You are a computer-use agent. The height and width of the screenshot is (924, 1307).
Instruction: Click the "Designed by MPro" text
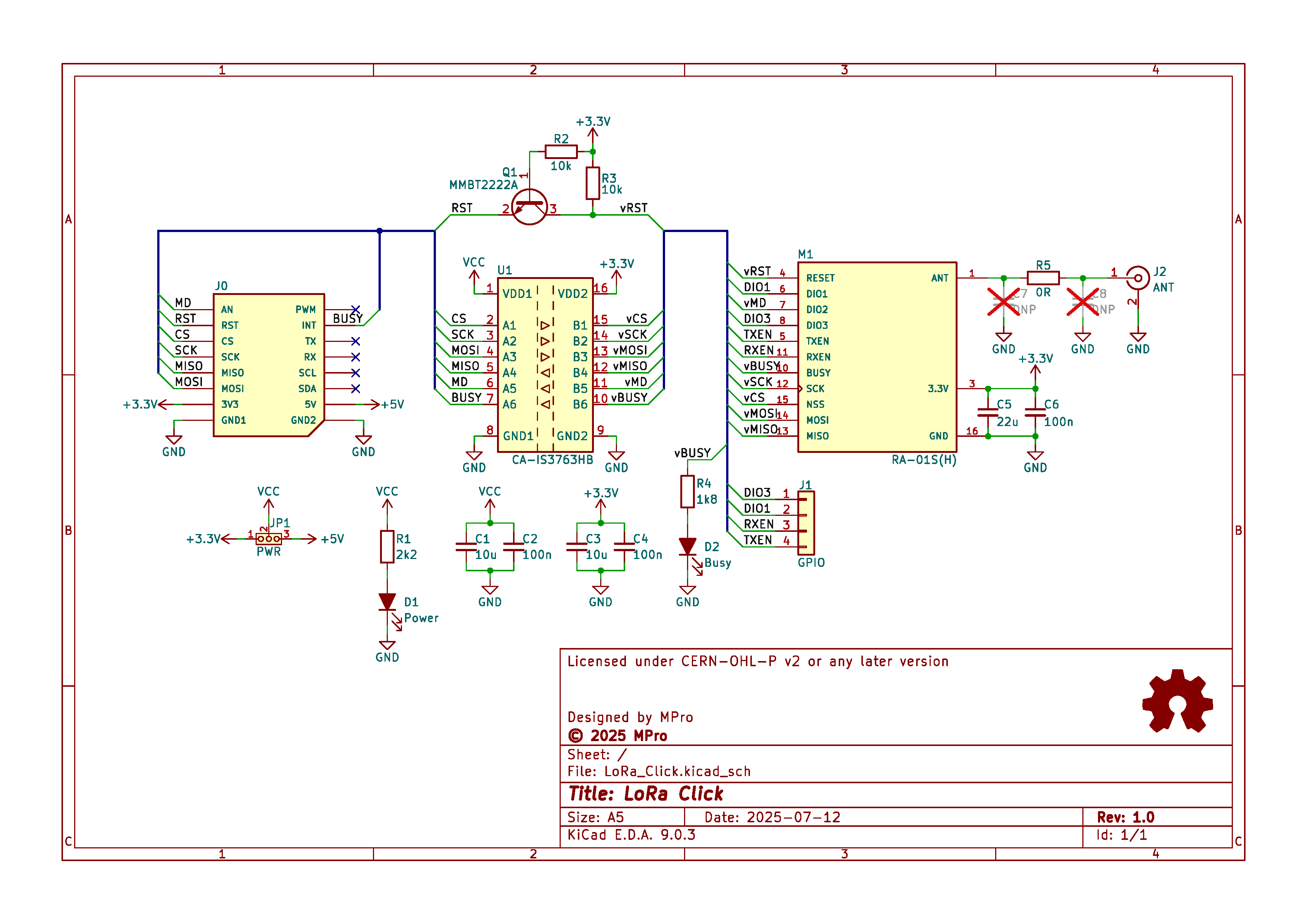point(630,717)
